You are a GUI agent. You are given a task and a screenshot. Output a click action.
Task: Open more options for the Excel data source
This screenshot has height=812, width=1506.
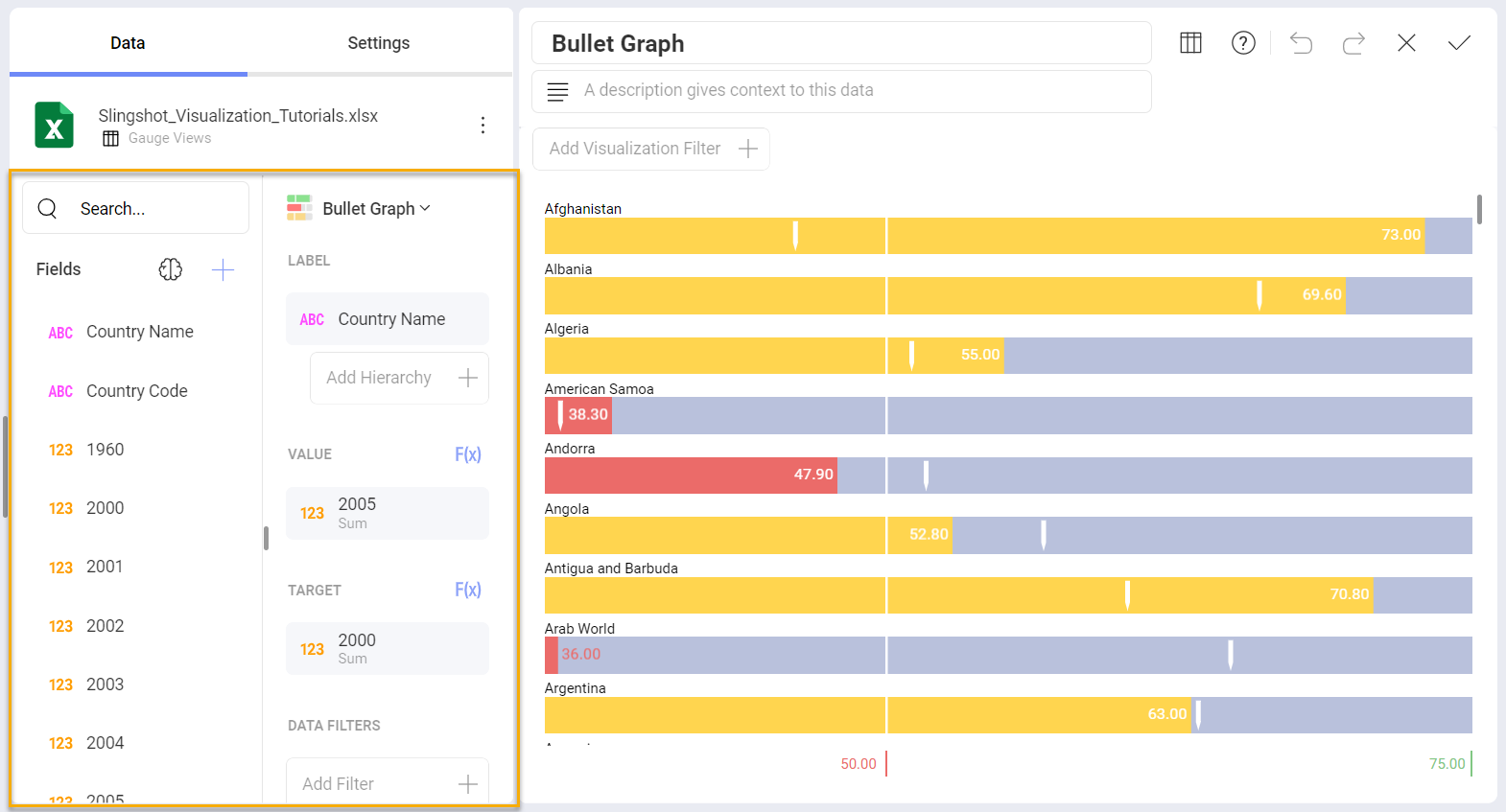point(482,125)
